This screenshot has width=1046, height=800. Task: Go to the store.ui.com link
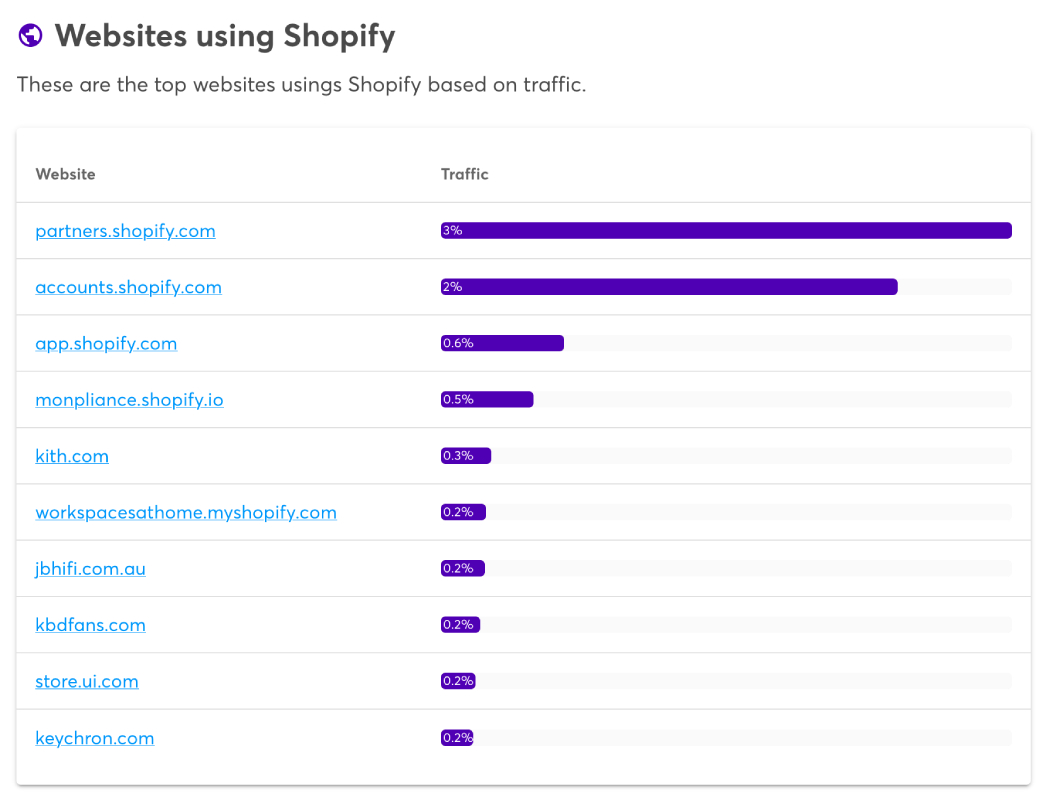click(87, 681)
